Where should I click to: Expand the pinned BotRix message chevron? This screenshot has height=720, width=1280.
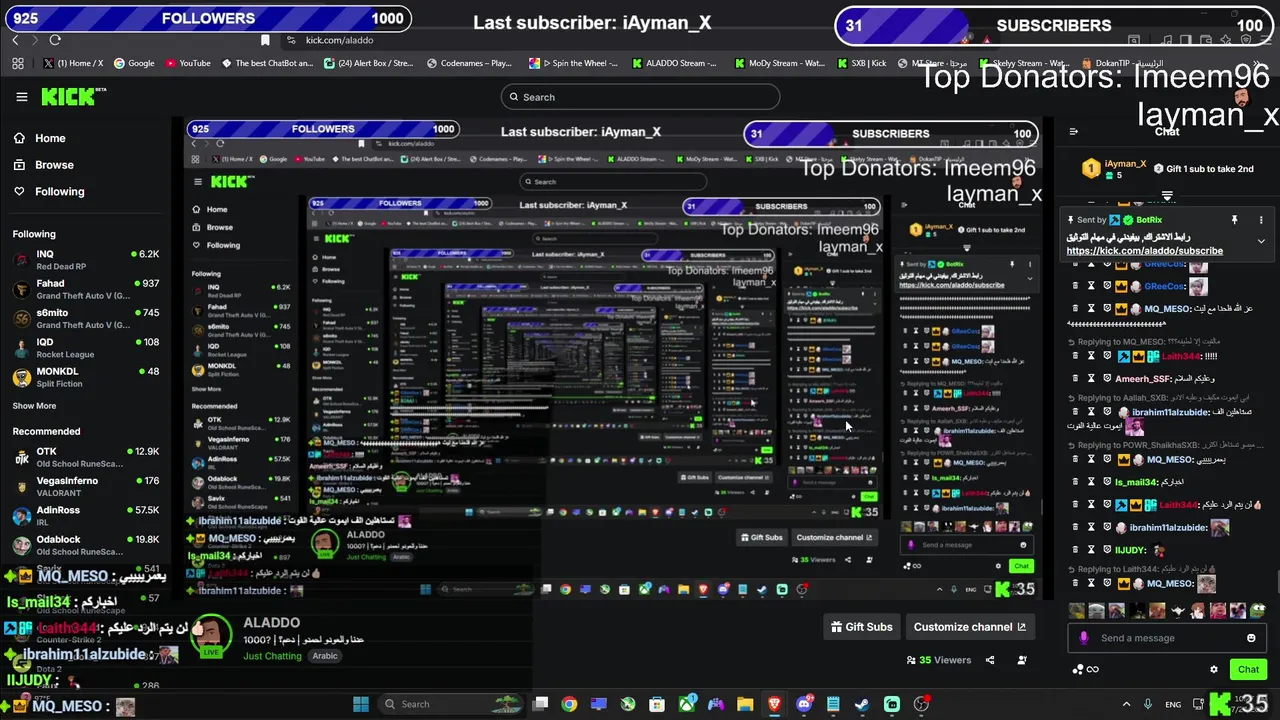[x=1261, y=241]
